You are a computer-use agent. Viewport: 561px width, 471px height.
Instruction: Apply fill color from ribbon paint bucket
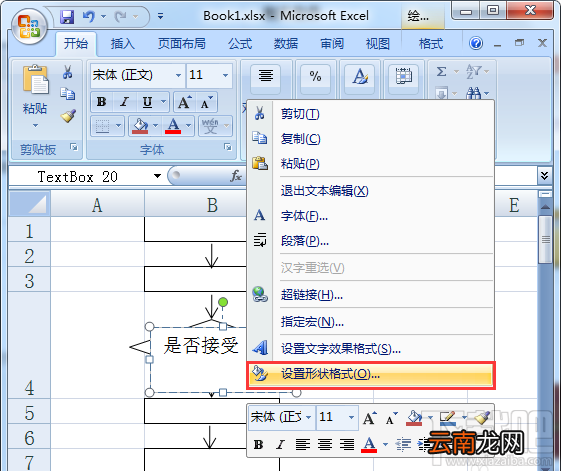click(x=140, y=126)
